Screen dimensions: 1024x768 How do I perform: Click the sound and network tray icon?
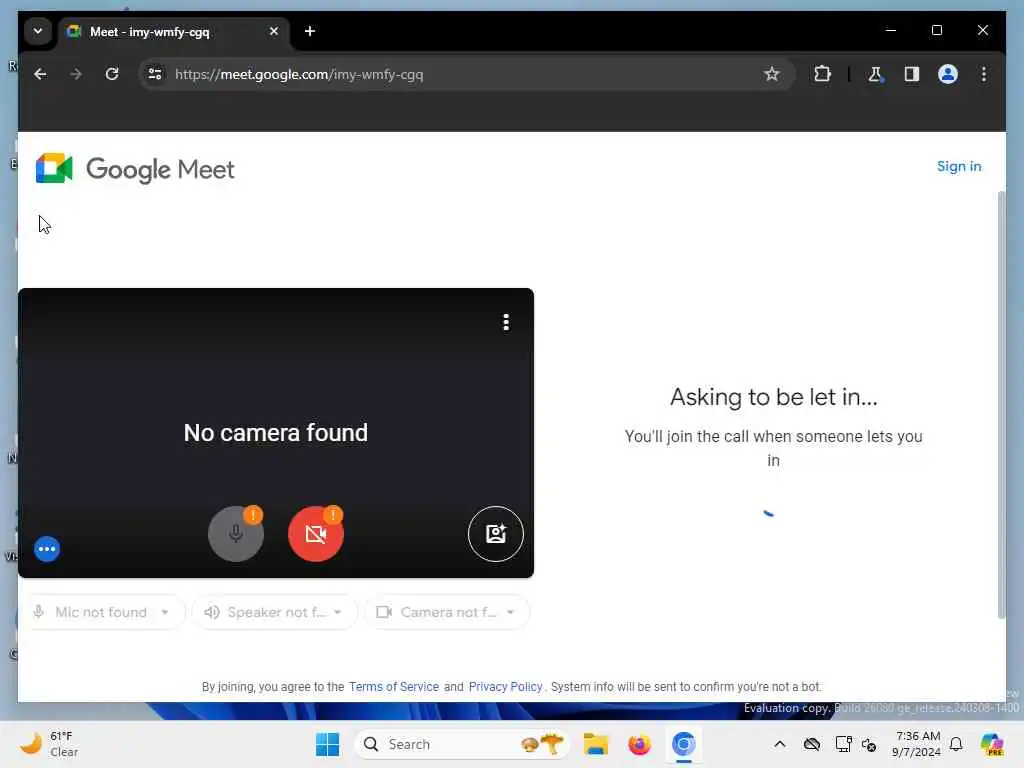coord(869,744)
